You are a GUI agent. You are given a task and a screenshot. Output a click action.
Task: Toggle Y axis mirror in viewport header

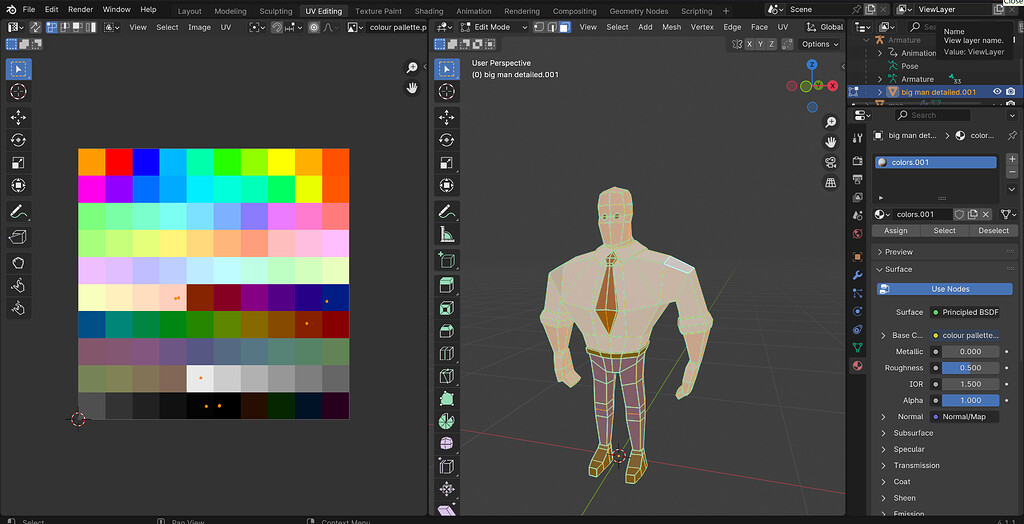(761, 44)
